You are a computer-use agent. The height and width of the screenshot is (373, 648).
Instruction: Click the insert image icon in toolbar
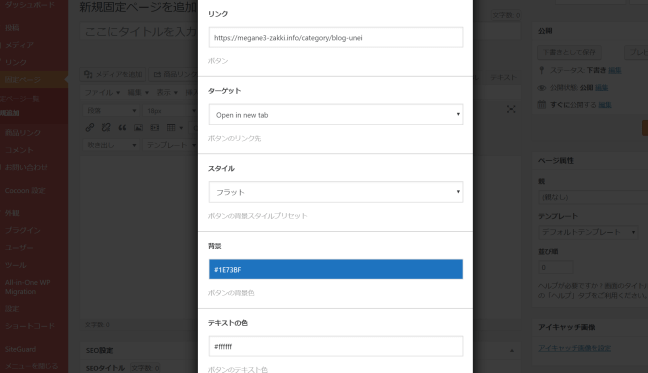(138, 128)
